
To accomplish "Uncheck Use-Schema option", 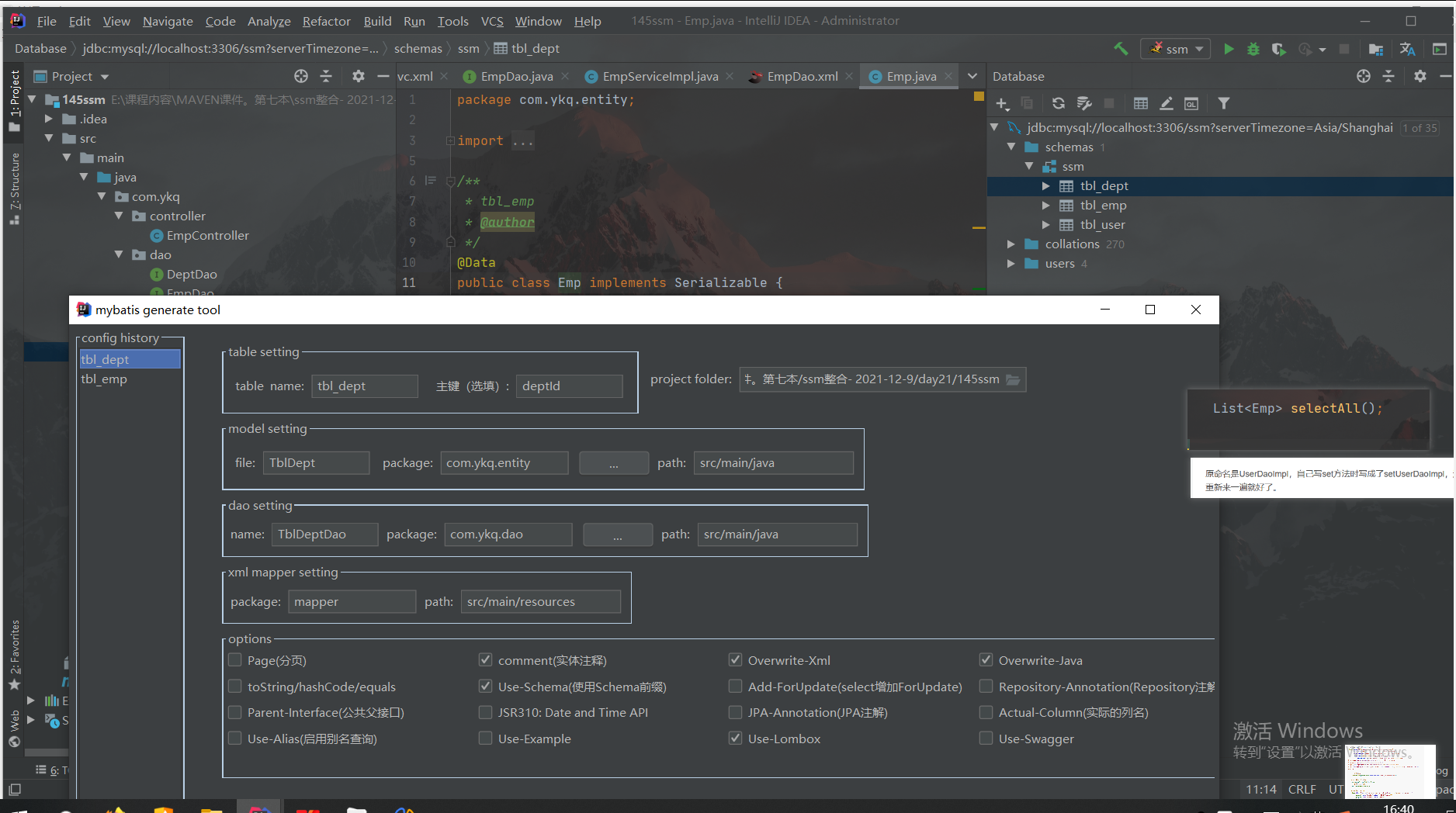I will pyautogui.click(x=485, y=687).
